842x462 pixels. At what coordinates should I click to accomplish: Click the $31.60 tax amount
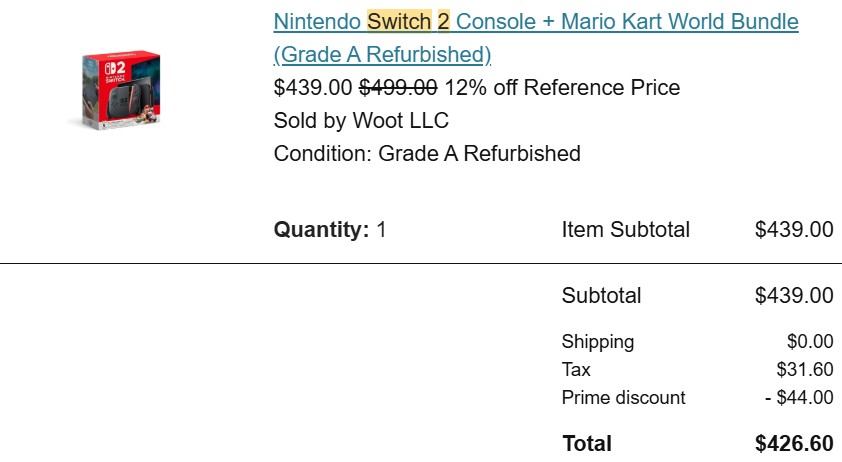click(804, 370)
